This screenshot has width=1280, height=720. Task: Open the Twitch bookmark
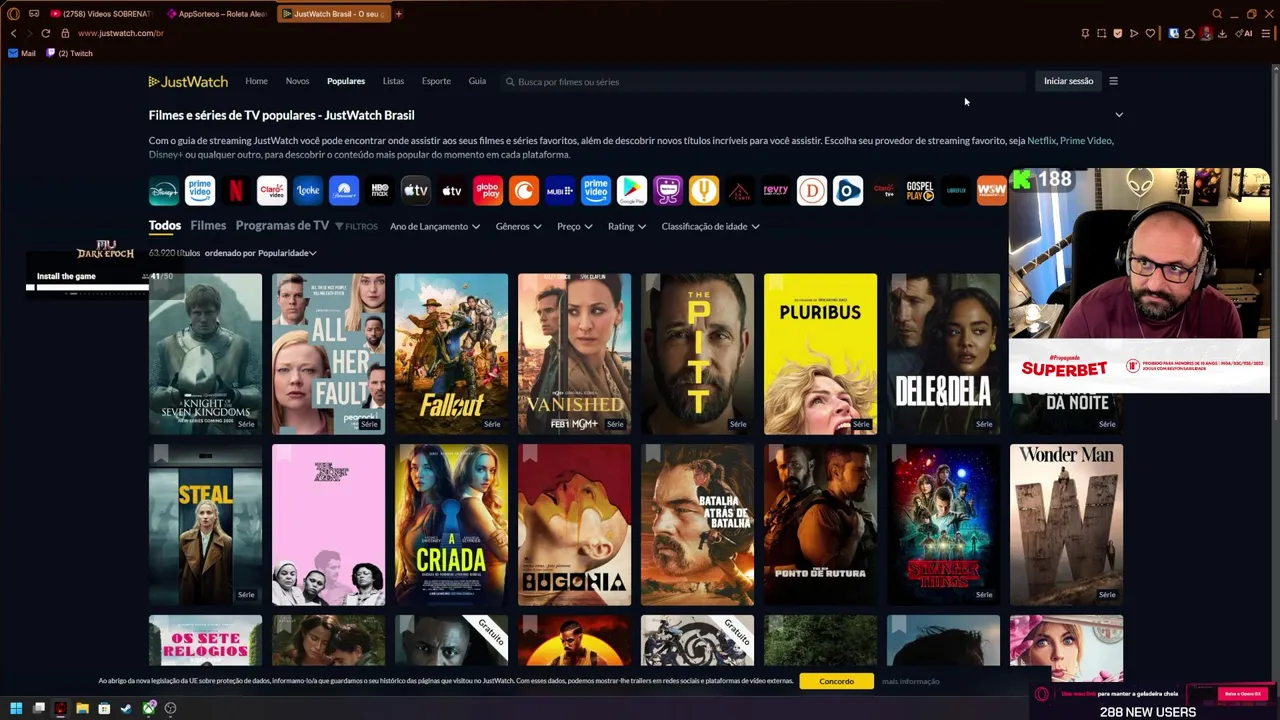69,53
